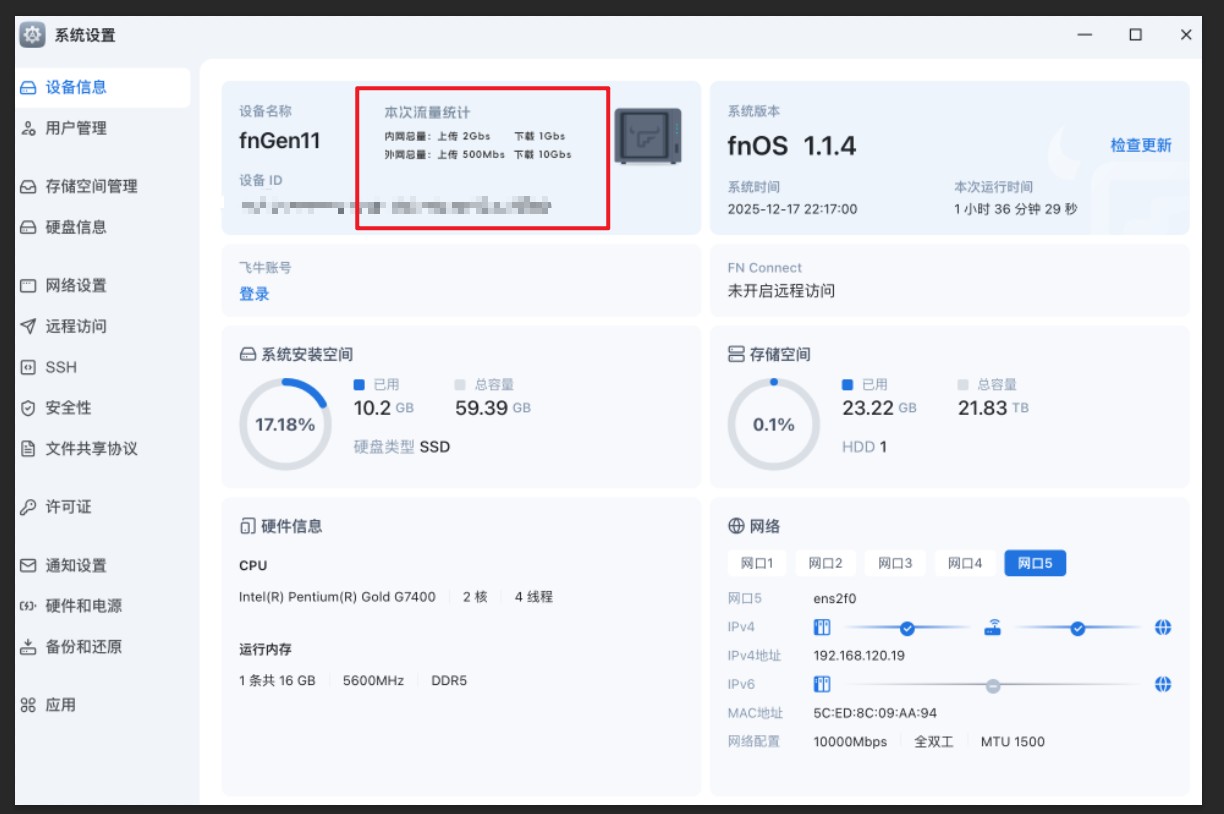This screenshot has width=1224, height=814.
Task: Click the 存储空间管理 disk icon
Action: pos(28,187)
